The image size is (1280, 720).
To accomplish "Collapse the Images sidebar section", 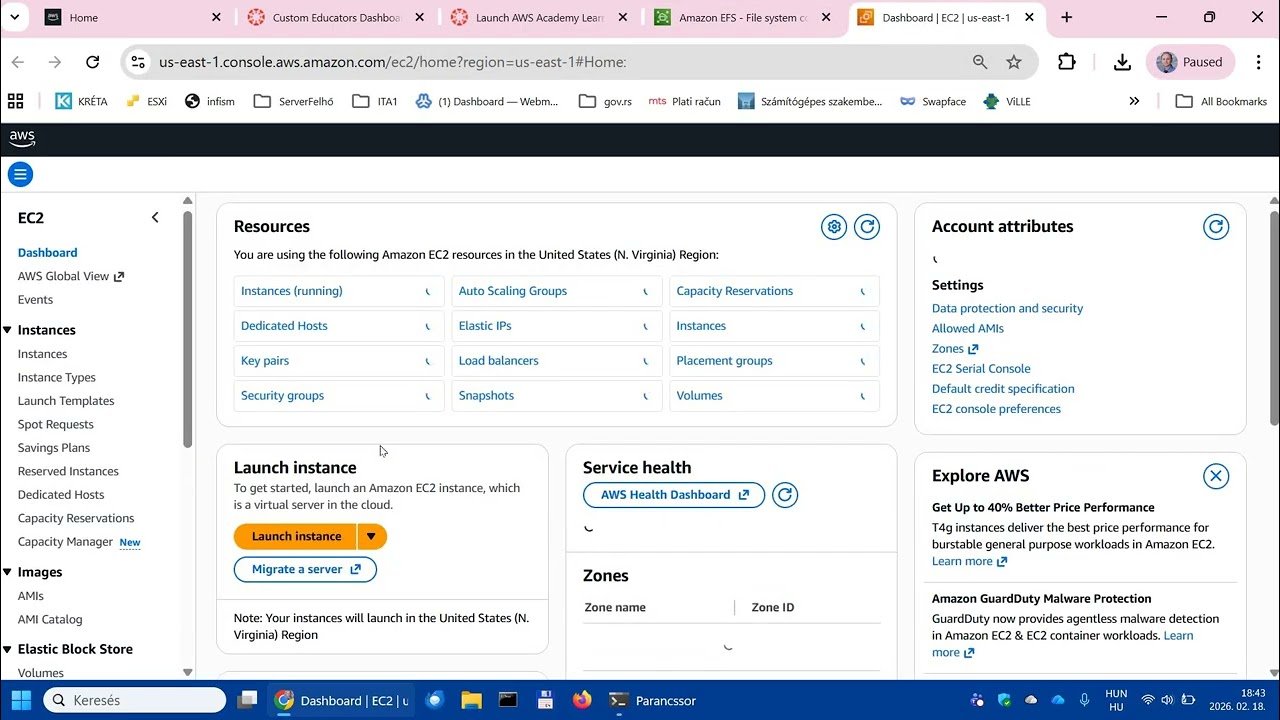I will (8, 572).
